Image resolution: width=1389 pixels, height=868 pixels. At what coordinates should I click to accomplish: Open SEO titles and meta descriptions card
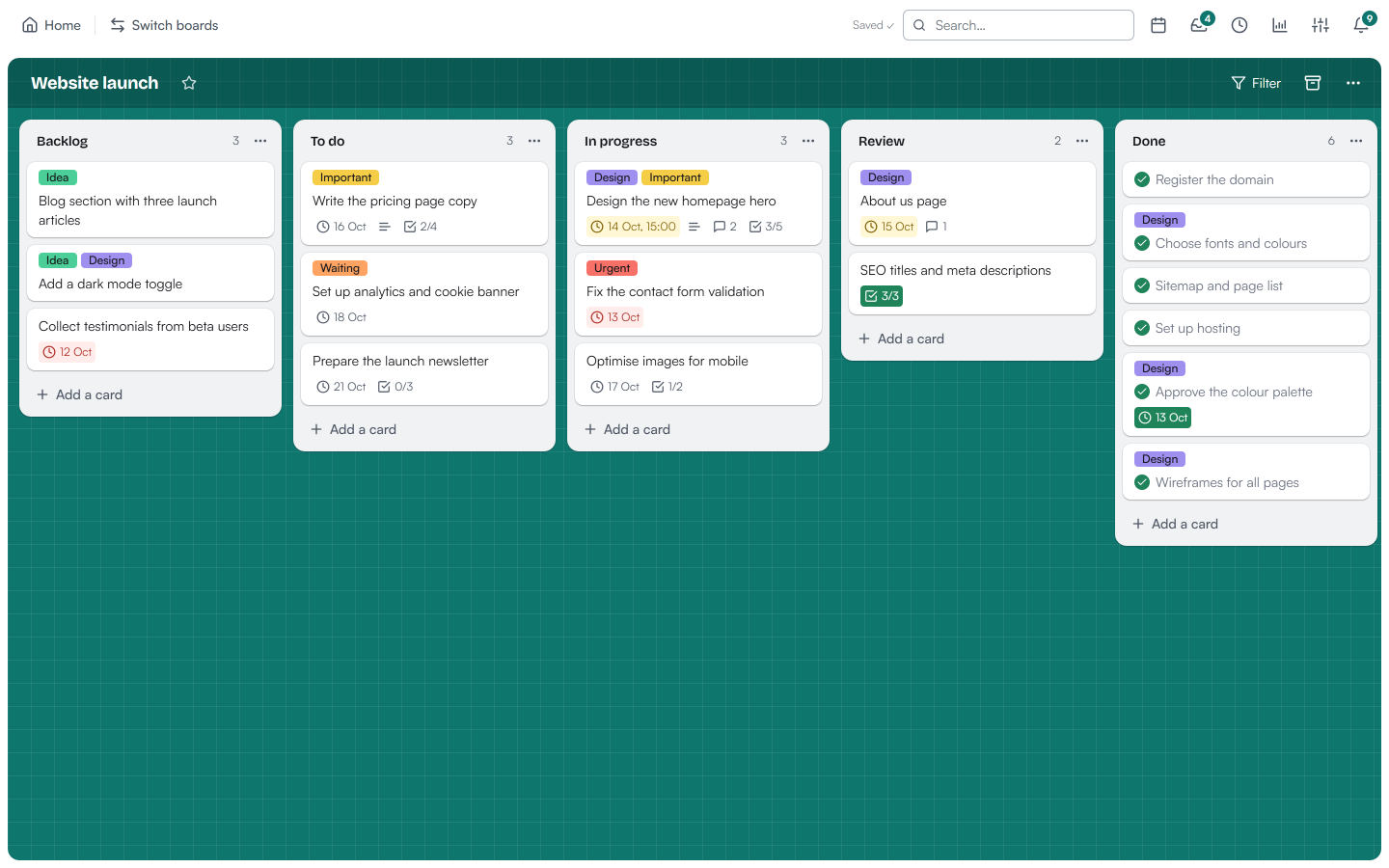[972, 284]
